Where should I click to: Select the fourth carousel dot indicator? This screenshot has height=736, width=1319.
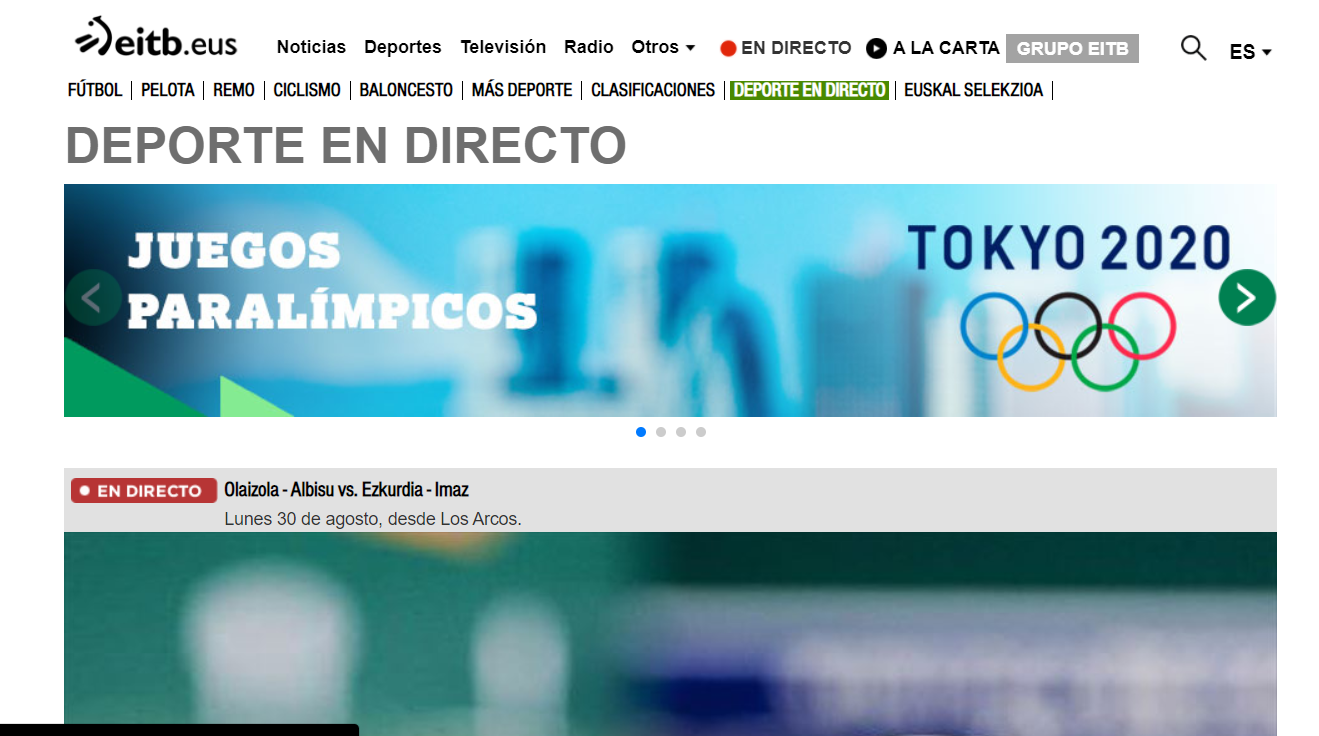(x=701, y=432)
